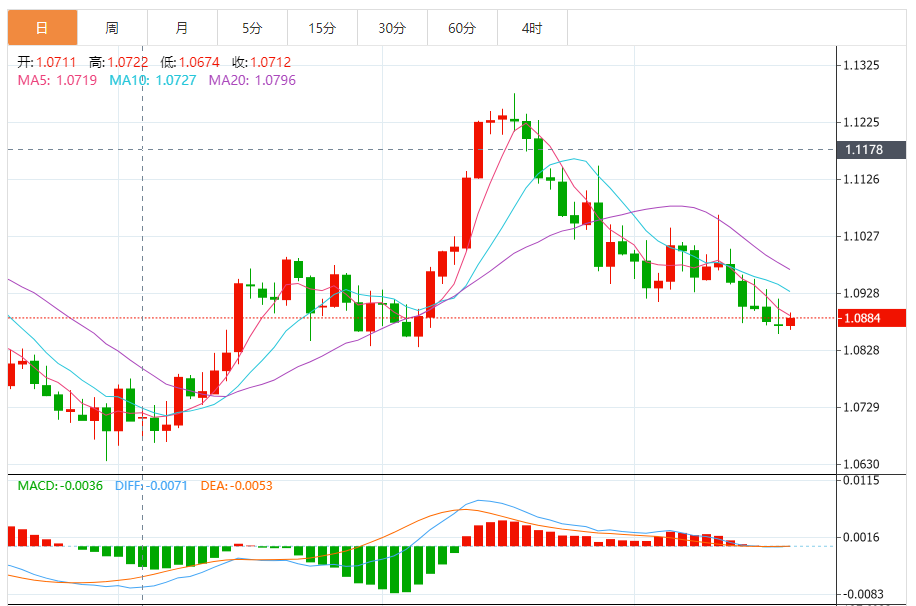Click the 1.1225 price axis label
The height and width of the screenshot is (606, 916).
click(861, 122)
